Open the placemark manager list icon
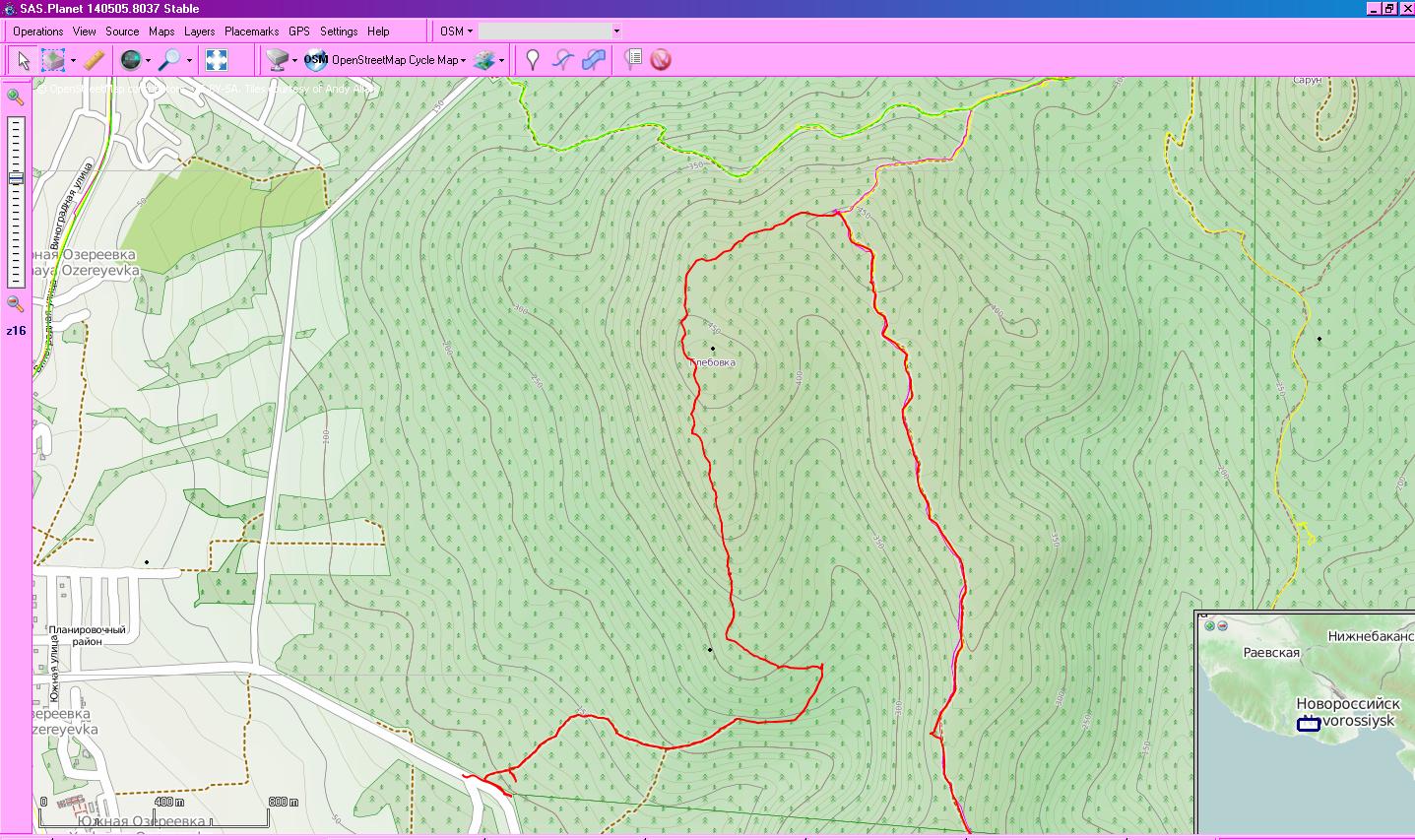The height and width of the screenshot is (840, 1415). coord(634,60)
